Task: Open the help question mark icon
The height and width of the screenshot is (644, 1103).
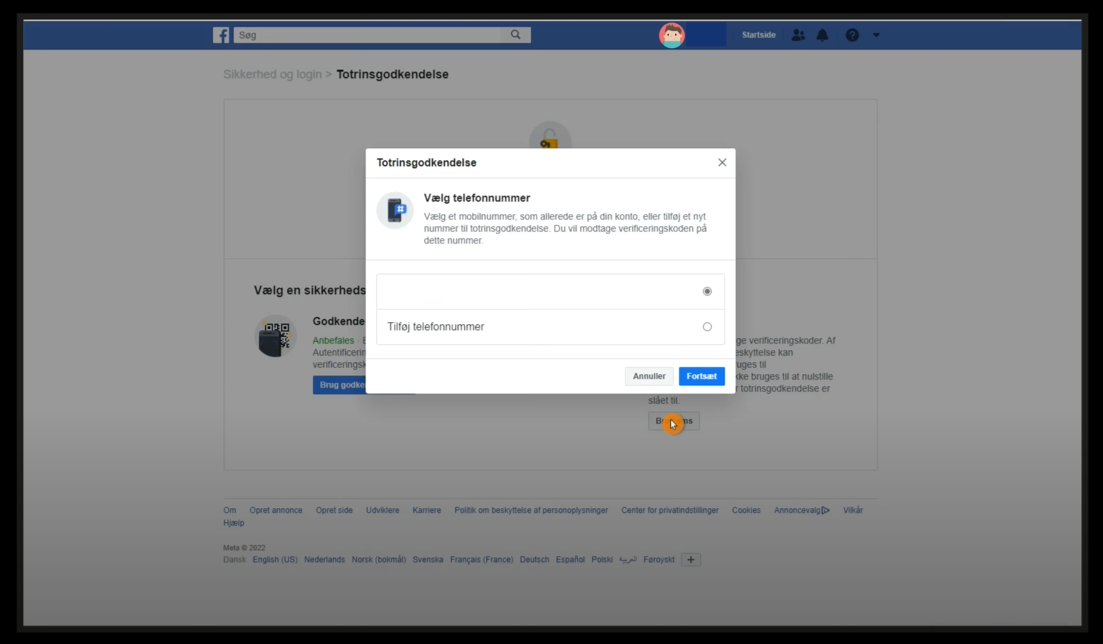Action: point(852,35)
